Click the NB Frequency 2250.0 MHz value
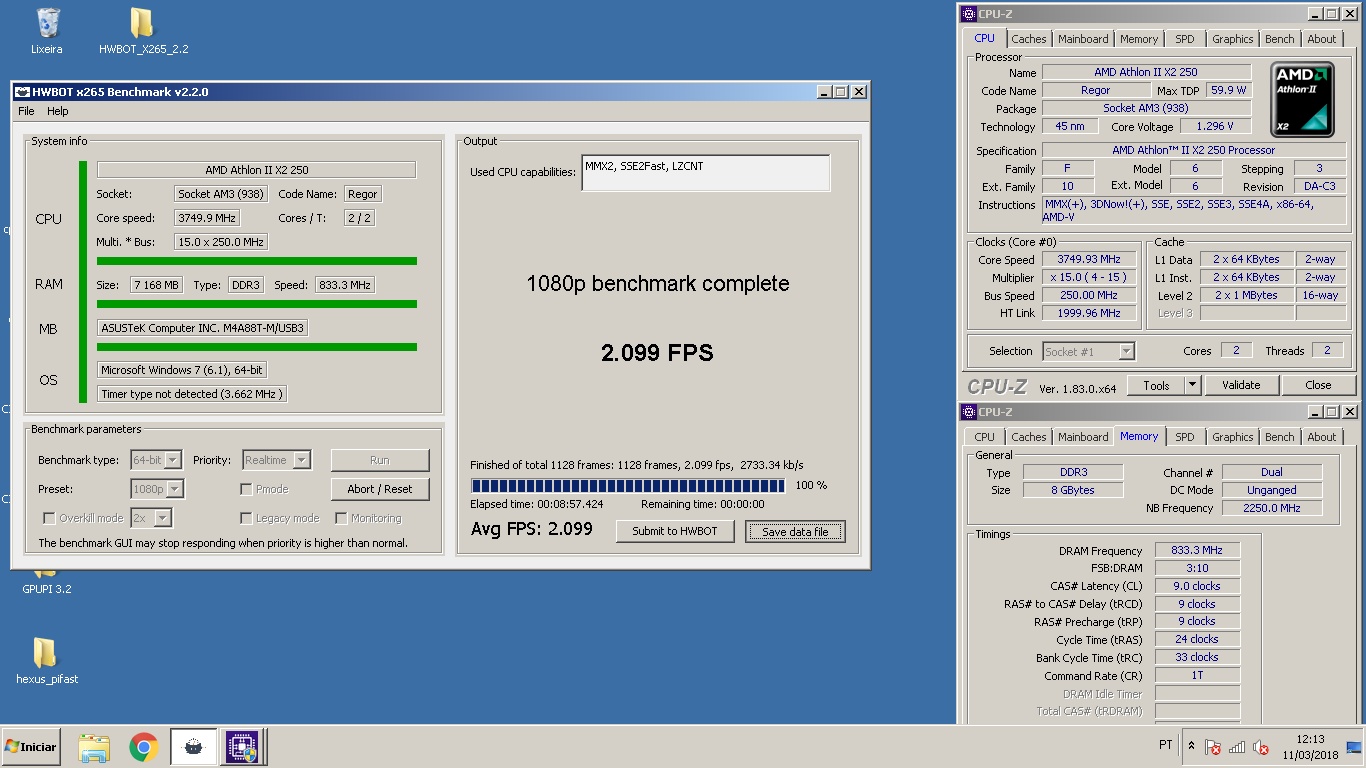This screenshot has height=768, width=1366. point(1271,508)
